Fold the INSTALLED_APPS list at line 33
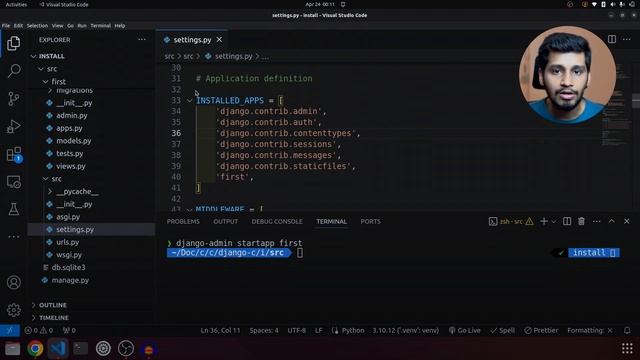 coord(189,100)
